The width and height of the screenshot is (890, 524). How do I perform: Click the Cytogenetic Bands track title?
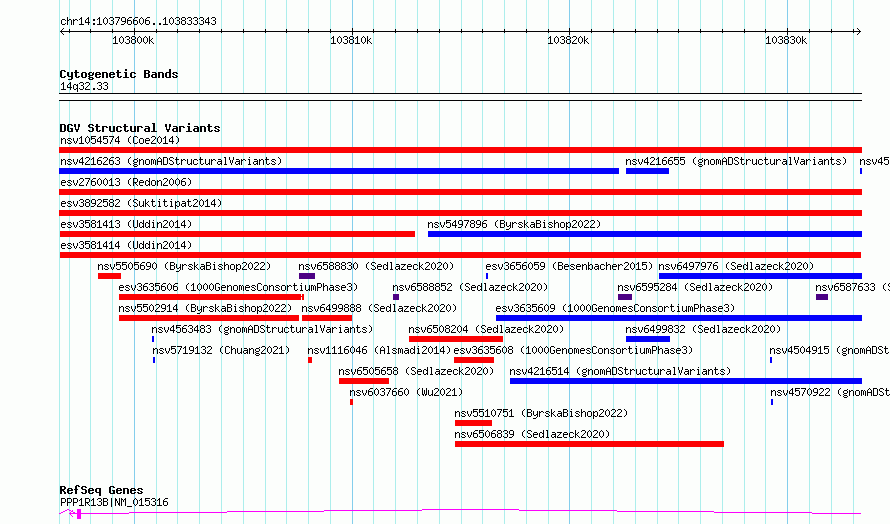(119, 74)
